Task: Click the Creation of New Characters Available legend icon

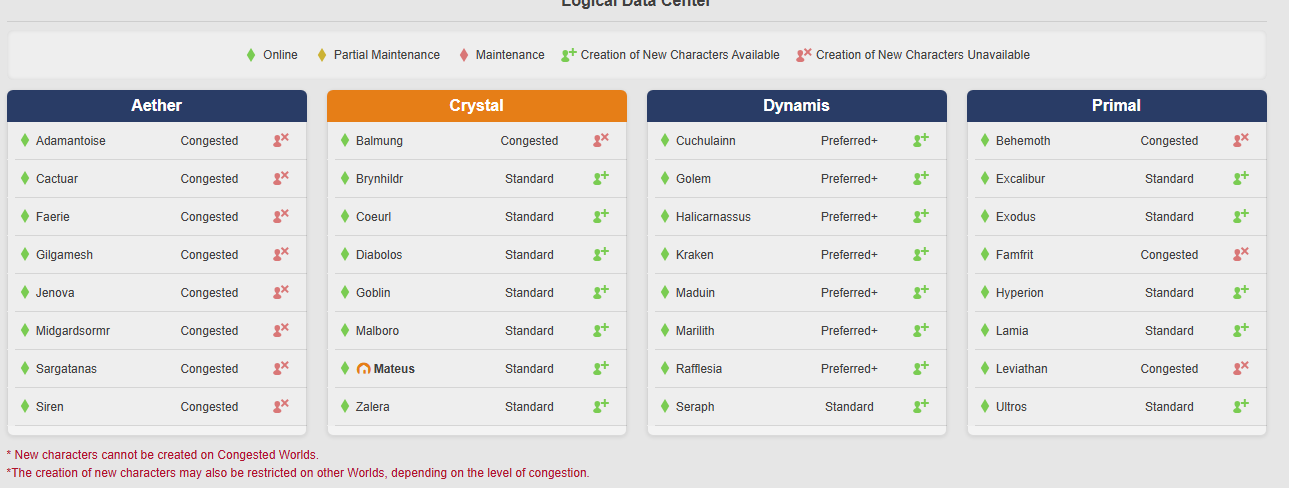Action: (x=569, y=54)
